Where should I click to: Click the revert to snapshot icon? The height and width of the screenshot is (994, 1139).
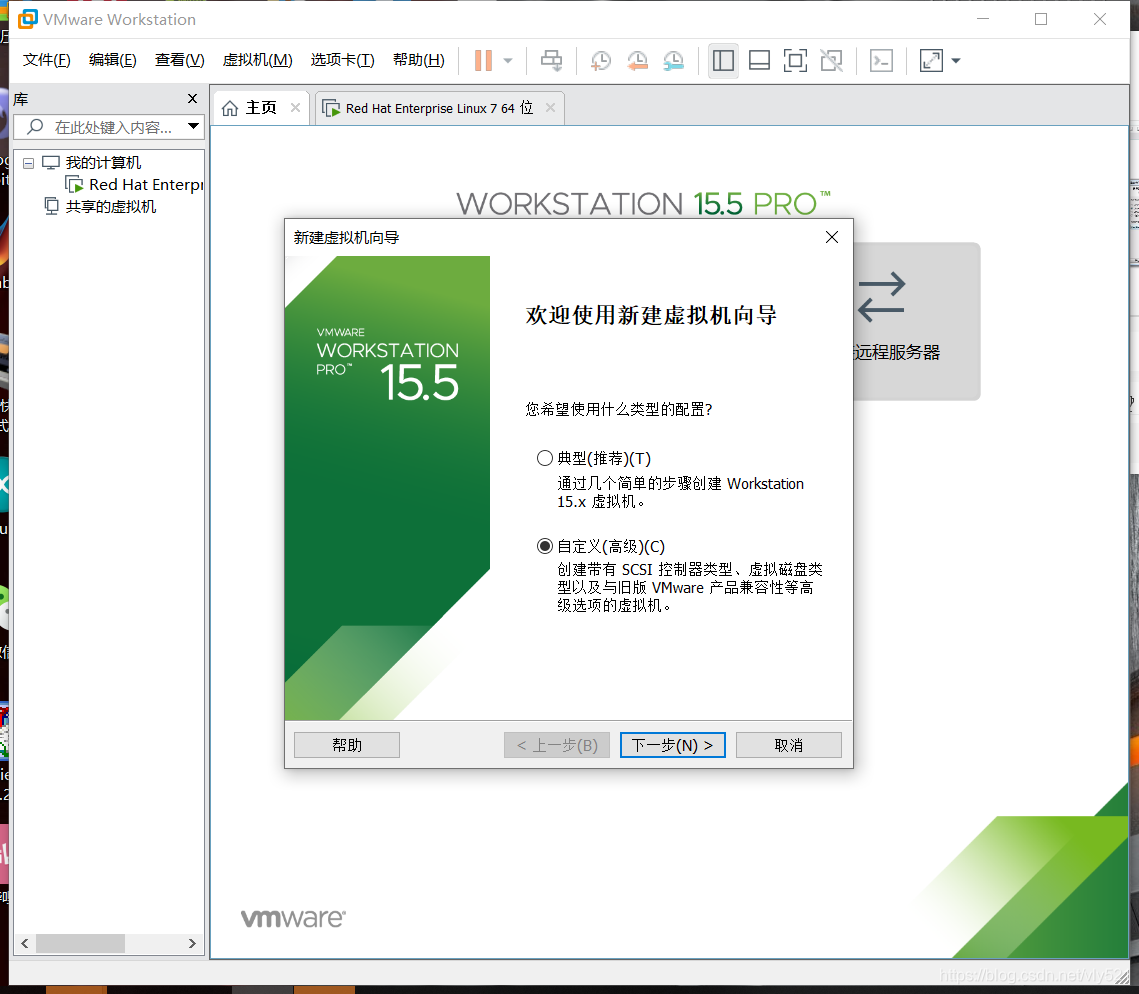(637, 61)
